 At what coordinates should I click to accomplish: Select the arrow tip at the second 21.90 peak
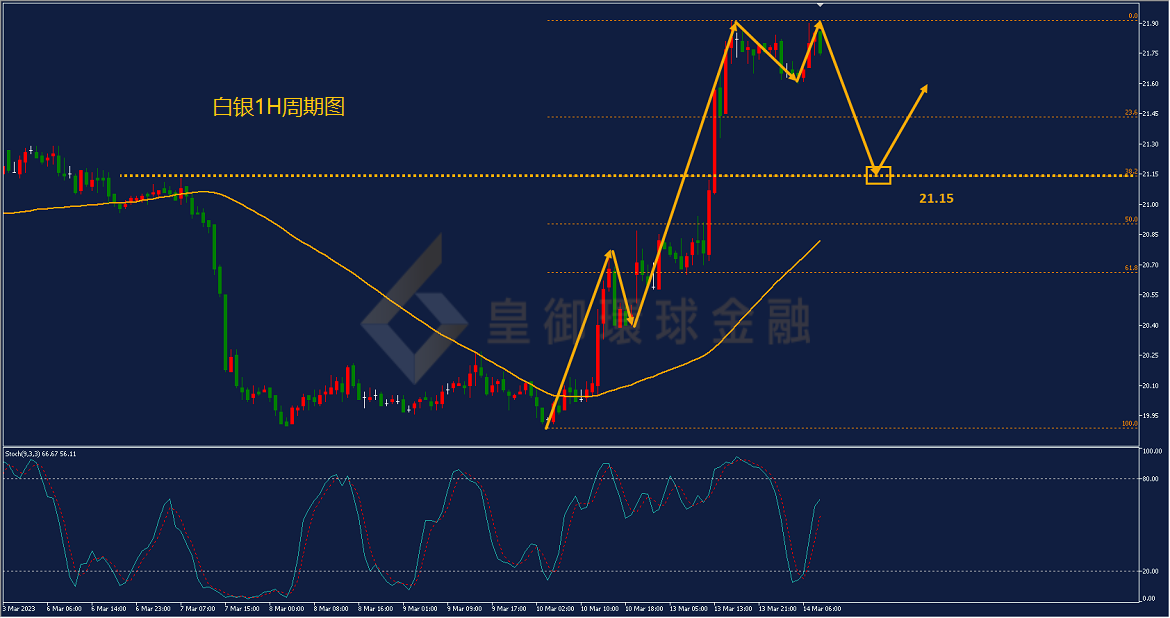819,25
